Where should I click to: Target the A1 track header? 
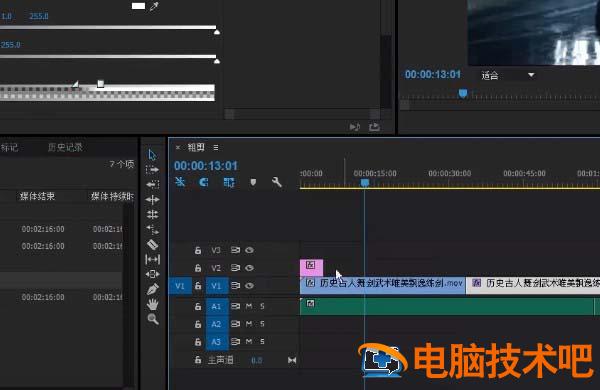tap(217, 306)
